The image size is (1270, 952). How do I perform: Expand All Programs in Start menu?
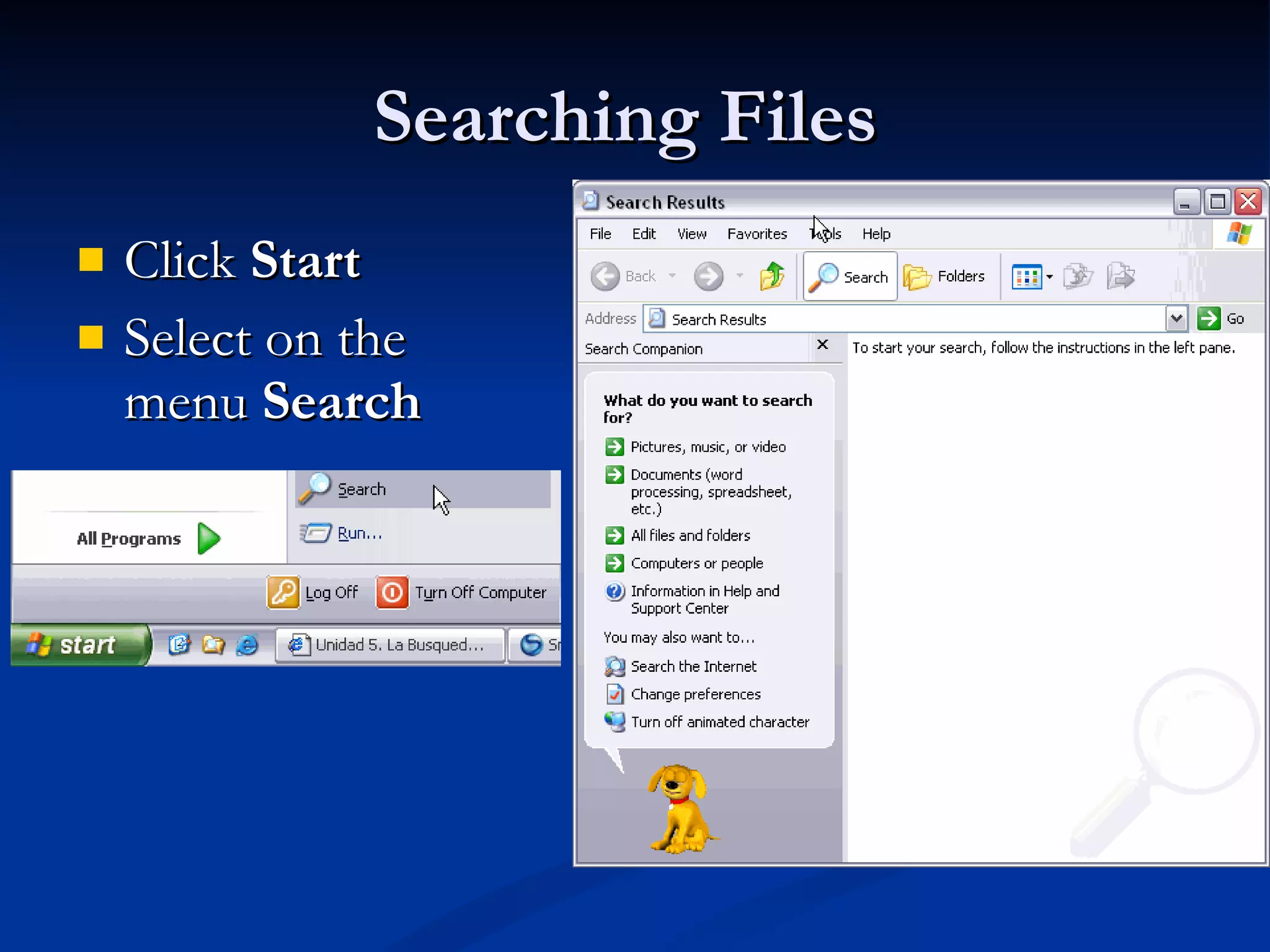pos(149,539)
